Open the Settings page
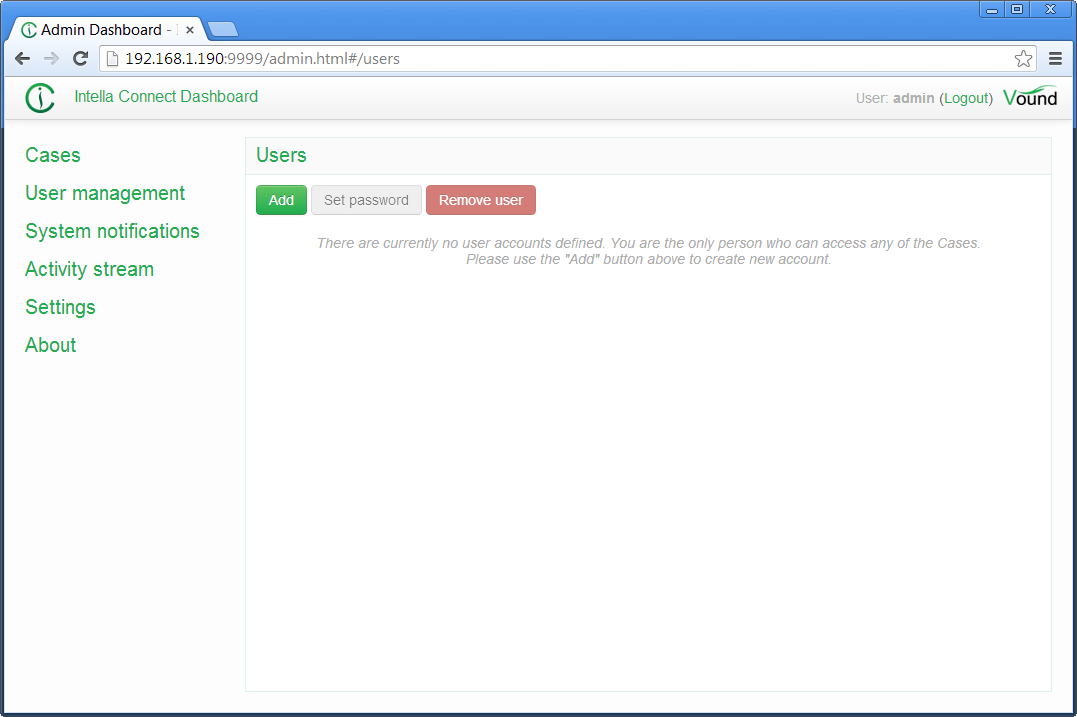 point(60,307)
